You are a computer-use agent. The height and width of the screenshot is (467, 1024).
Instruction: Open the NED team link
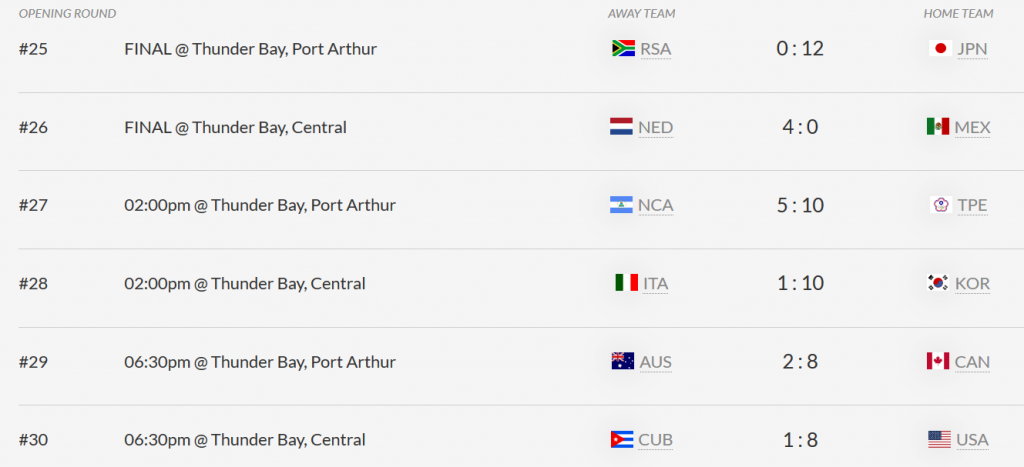pyautogui.click(x=656, y=127)
